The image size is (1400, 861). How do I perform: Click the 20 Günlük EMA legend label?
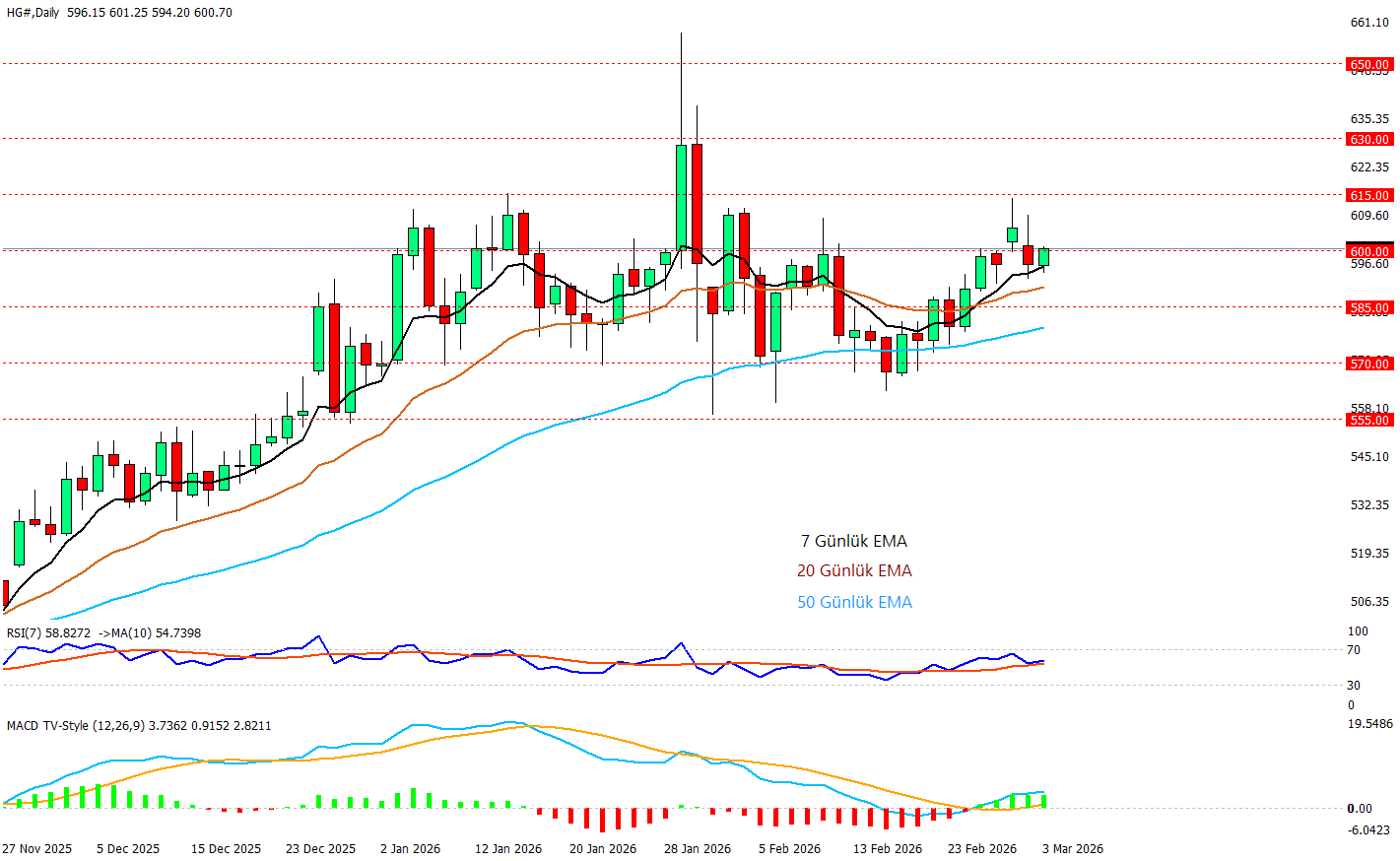(x=853, y=570)
